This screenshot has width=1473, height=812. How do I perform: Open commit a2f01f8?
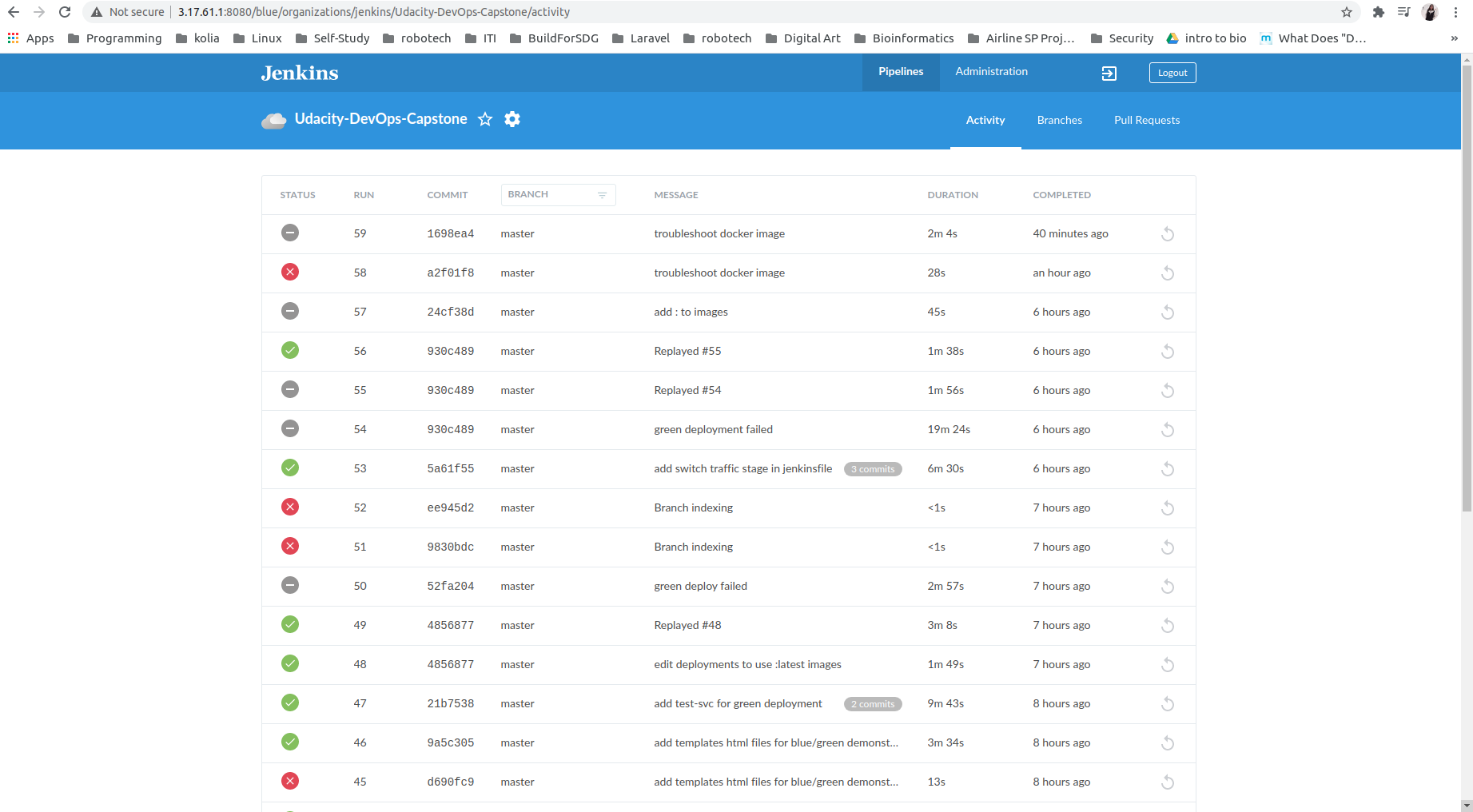451,273
